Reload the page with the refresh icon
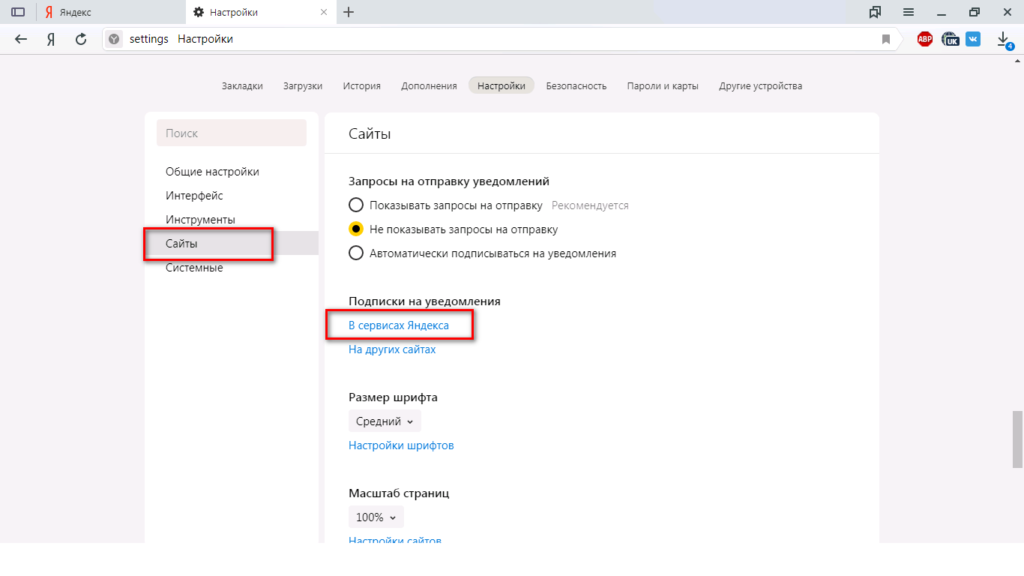The image size is (1024, 576). (x=81, y=39)
